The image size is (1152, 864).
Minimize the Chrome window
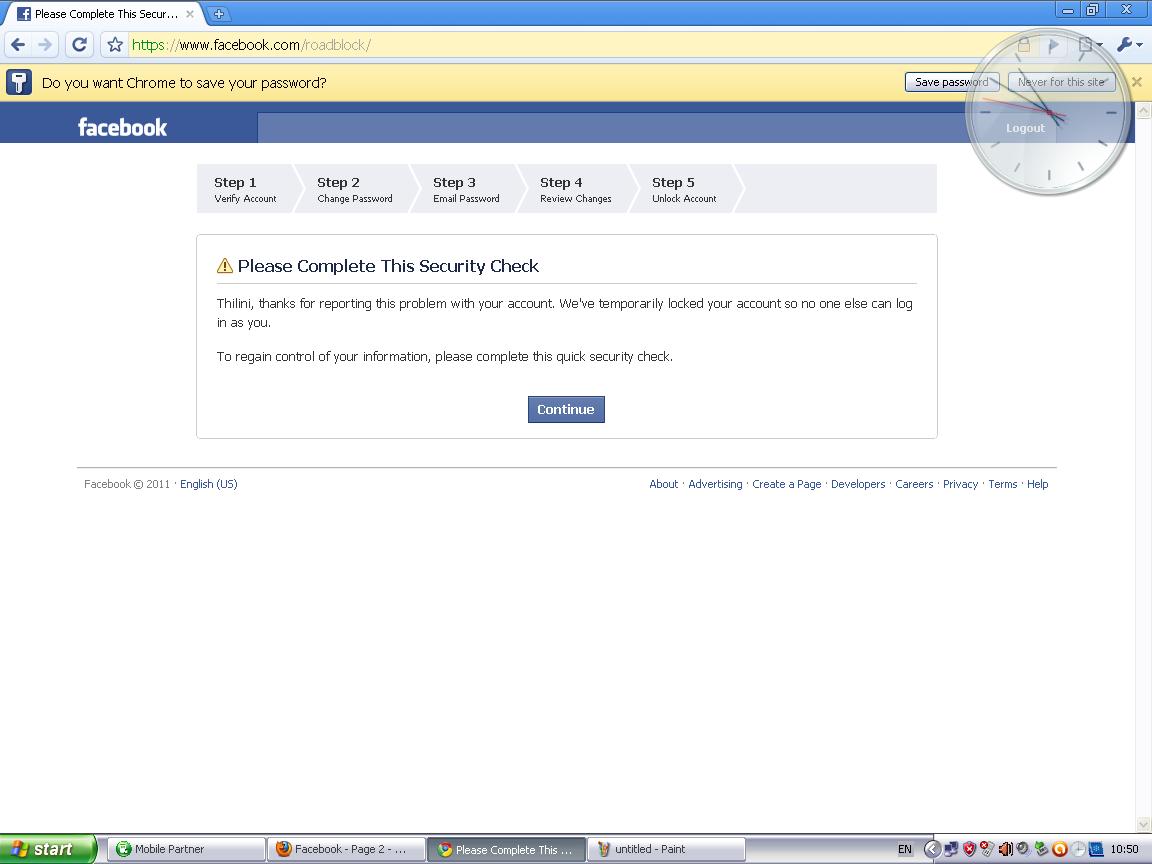[1068, 10]
